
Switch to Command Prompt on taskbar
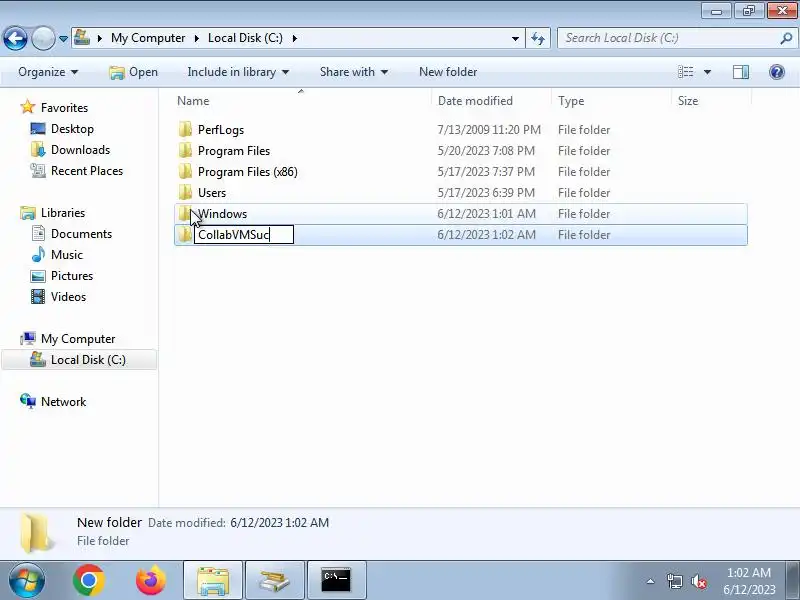click(336, 580)
